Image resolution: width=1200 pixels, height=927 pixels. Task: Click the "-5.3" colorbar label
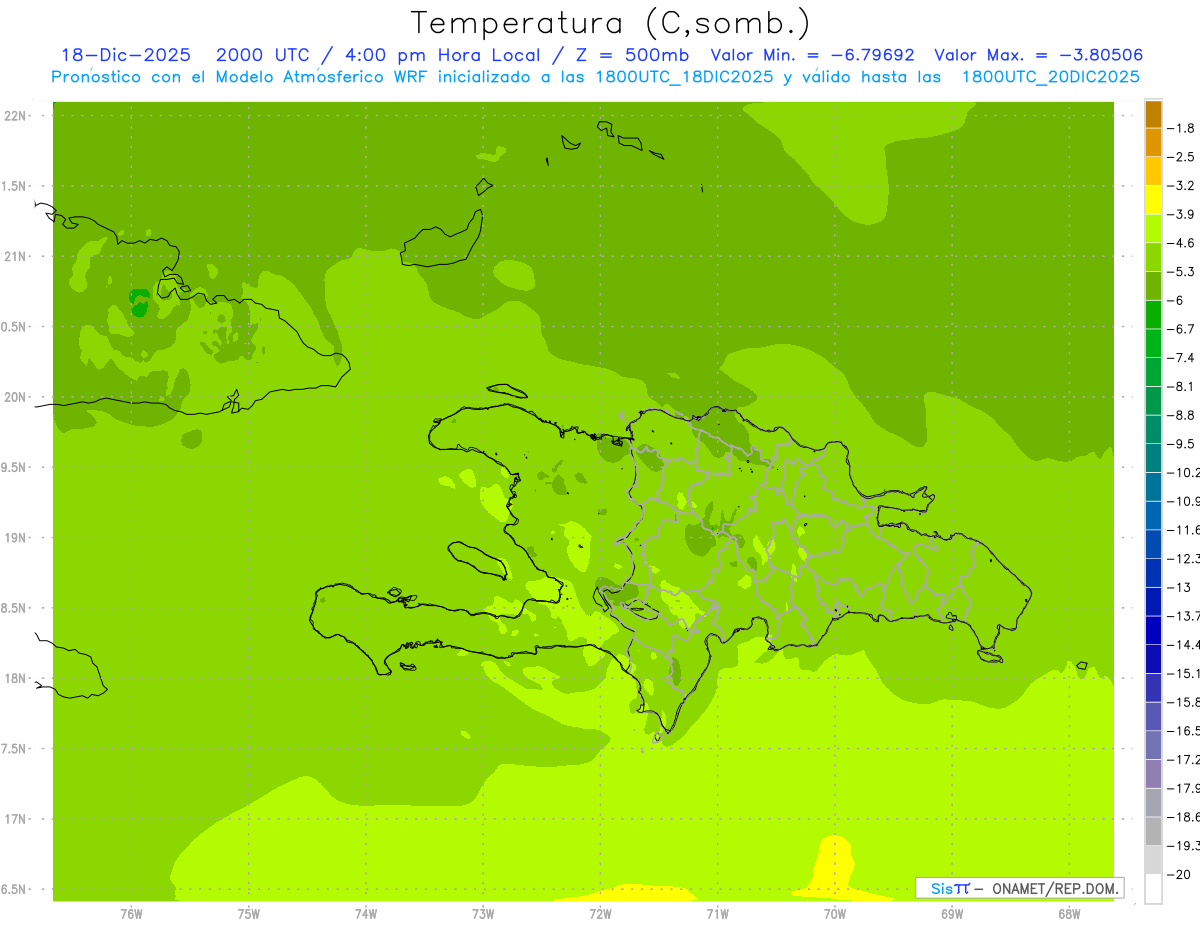tap(1182, 272)
